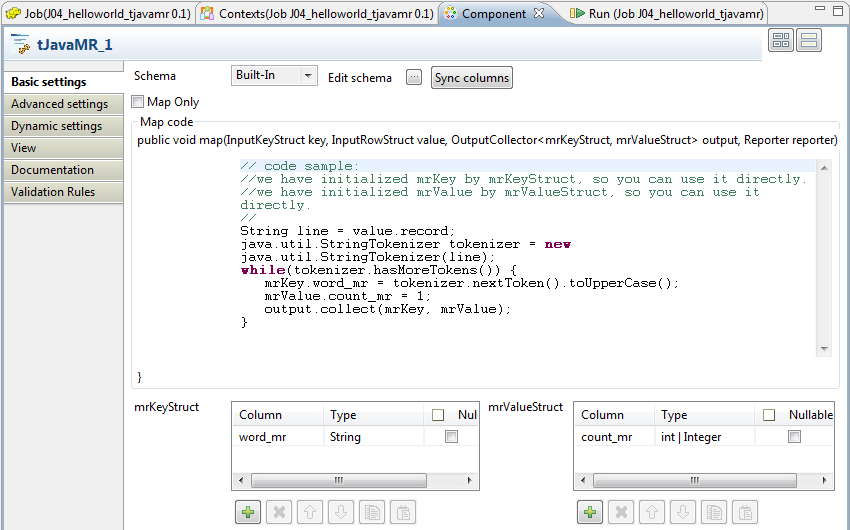Add a column to the mrKeyStruct table
Screen dimensions: 850x530
248,512
